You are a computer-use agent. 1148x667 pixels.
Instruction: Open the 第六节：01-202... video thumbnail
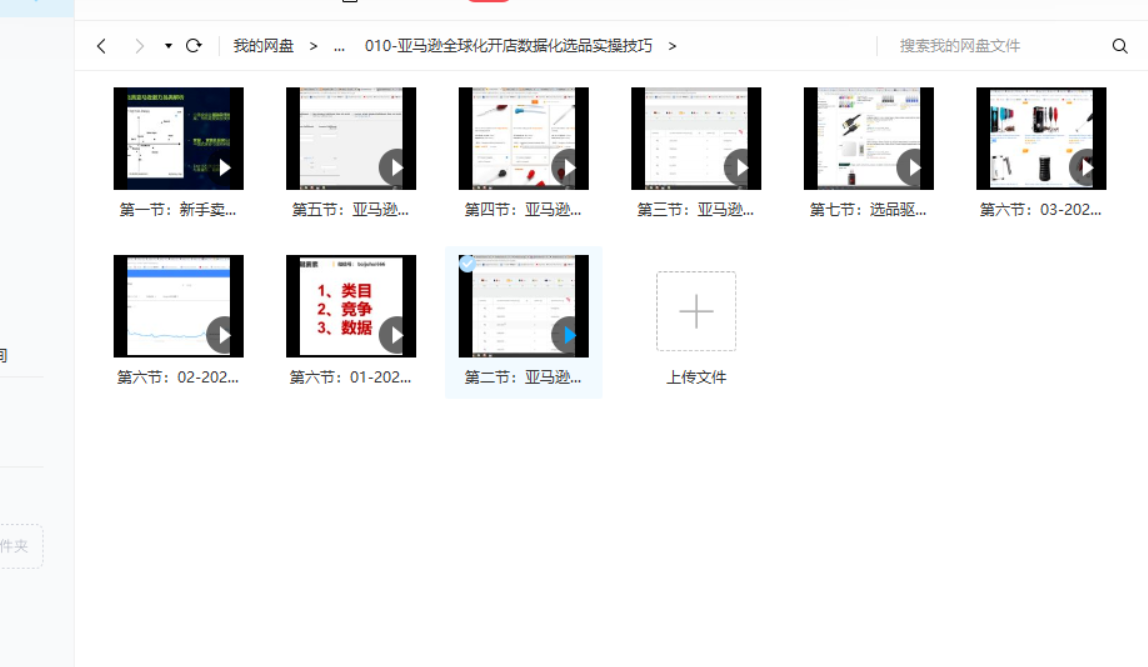tap(351, 306)
